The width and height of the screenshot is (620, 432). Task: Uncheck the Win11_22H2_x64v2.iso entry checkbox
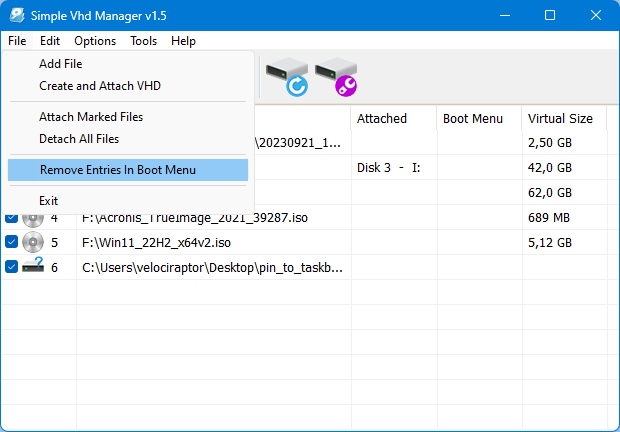coord(11,242)
